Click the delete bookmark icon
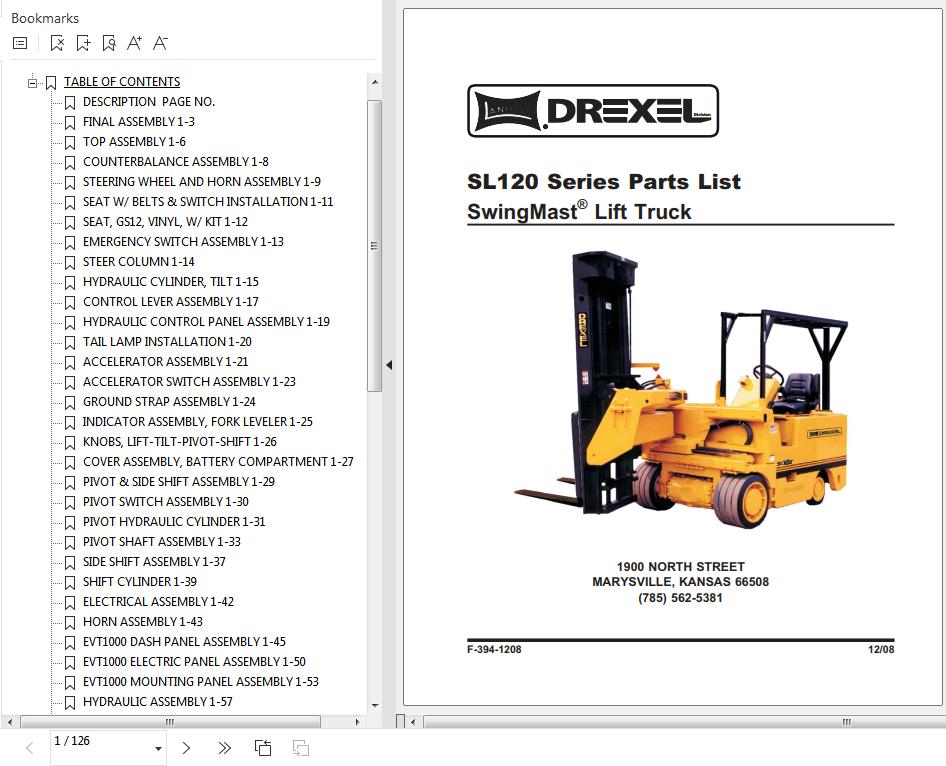This screenshot has height=766, width=946. [57, 43]
